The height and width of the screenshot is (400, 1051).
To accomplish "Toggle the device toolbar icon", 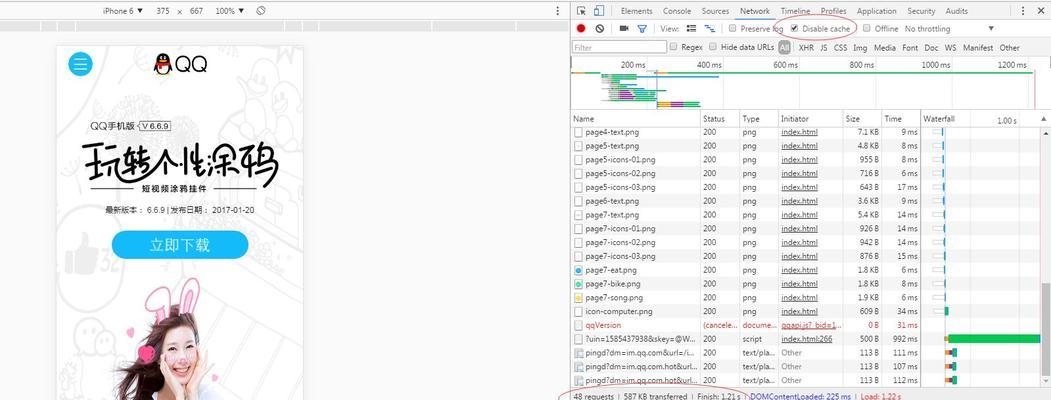I will point(599,11).
